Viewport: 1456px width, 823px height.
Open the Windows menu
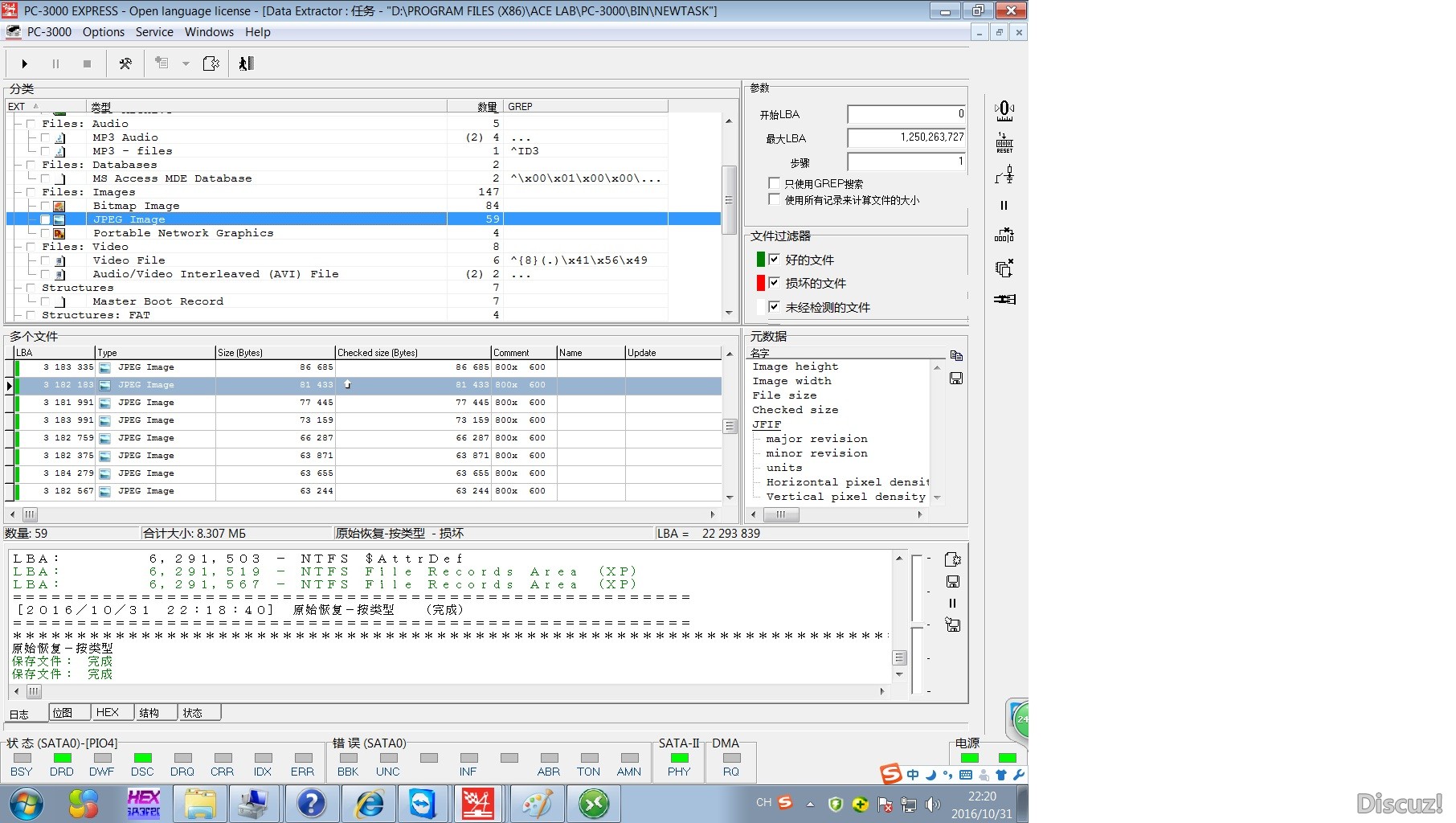209,32
